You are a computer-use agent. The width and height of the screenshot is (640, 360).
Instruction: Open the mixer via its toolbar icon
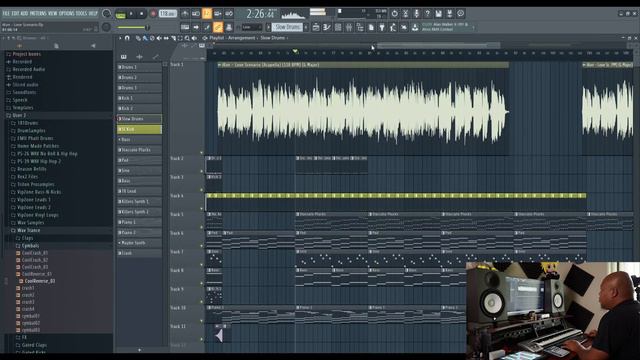pos(349,27)
